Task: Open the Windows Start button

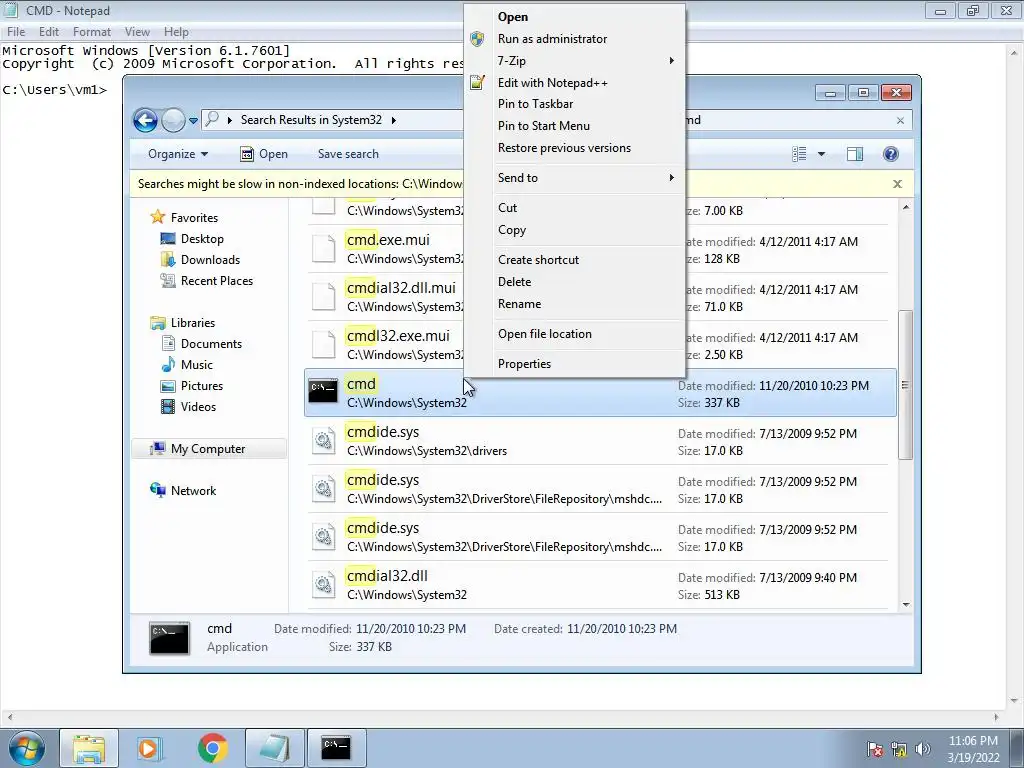Action: (26, 748)
